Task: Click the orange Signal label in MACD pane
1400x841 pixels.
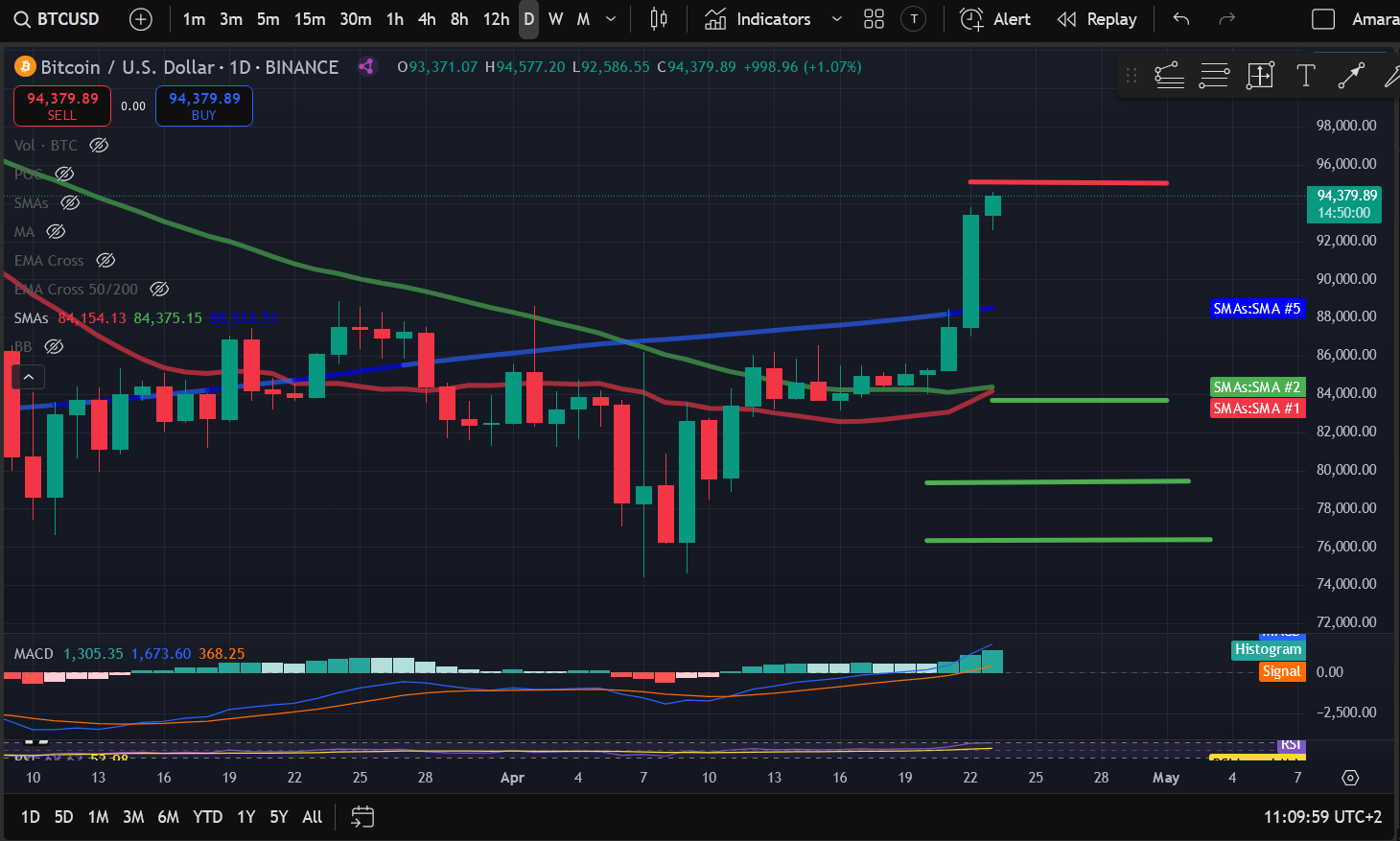Action: pos(1281,671)
